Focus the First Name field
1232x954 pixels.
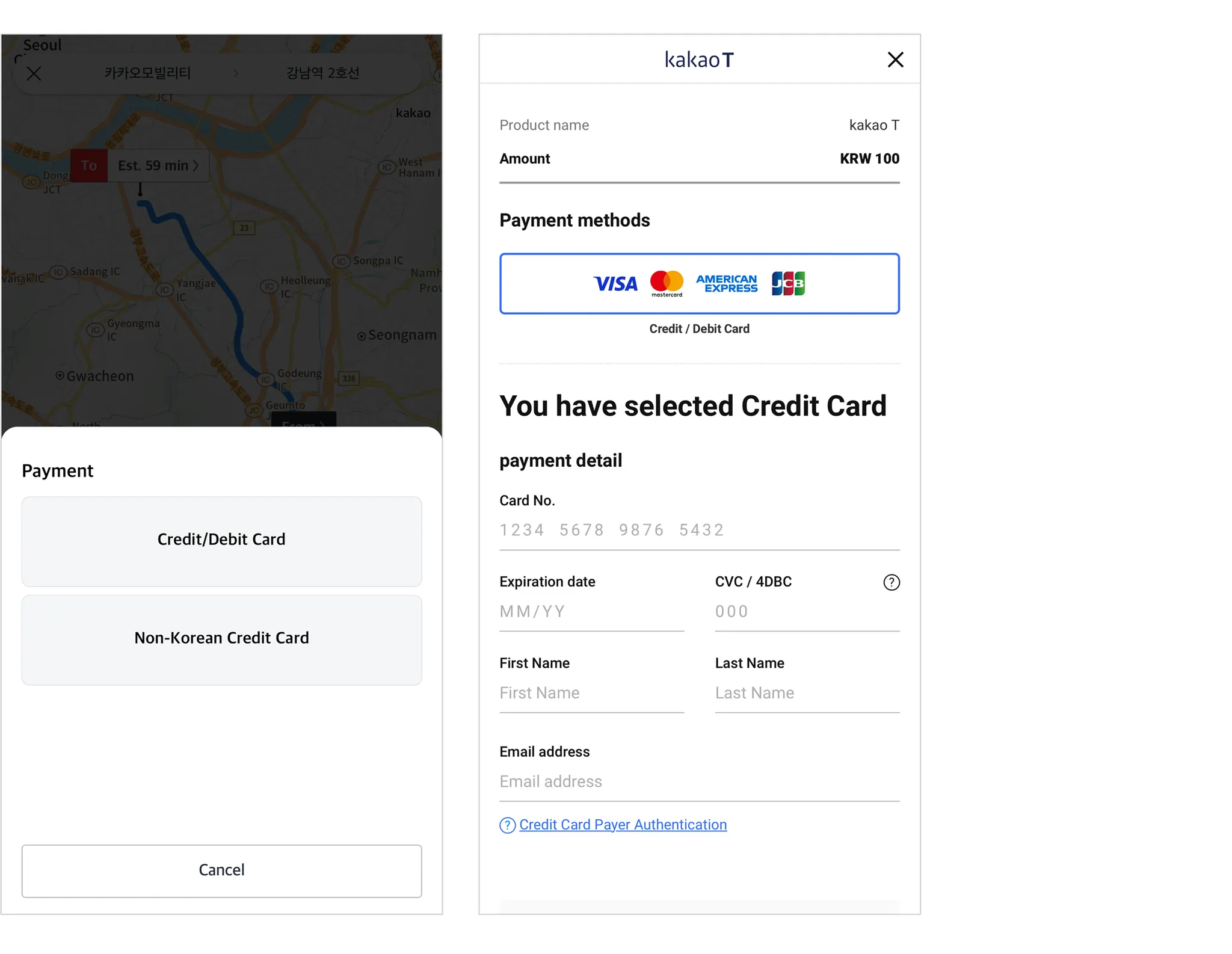tap(591, 693)
